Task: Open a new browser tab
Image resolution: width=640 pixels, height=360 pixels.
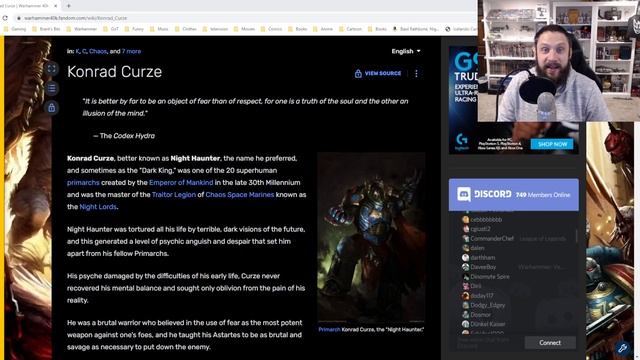Action: point(69,6)
